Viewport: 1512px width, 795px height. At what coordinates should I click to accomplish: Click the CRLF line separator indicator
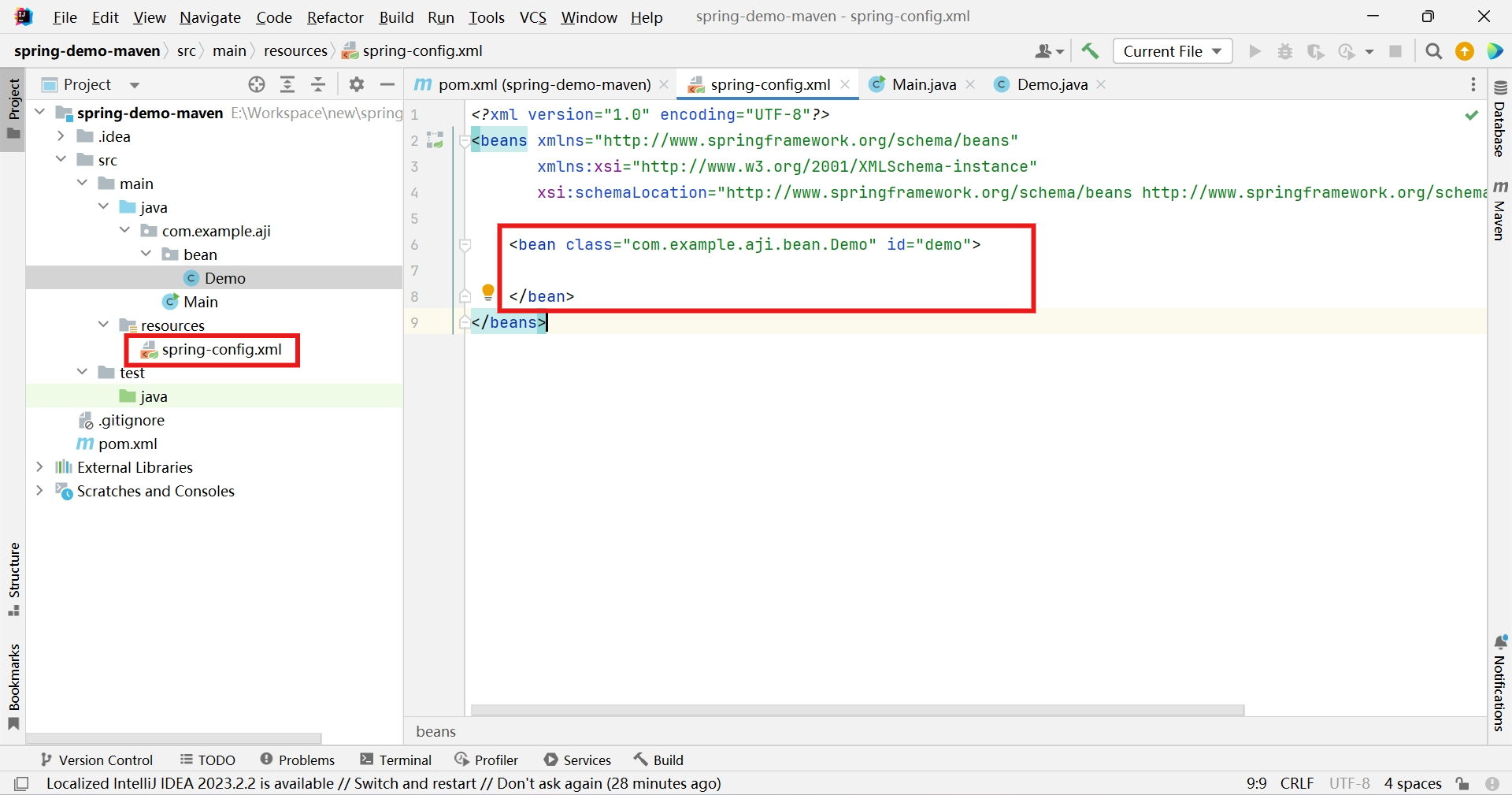(x=1297, y=783)
